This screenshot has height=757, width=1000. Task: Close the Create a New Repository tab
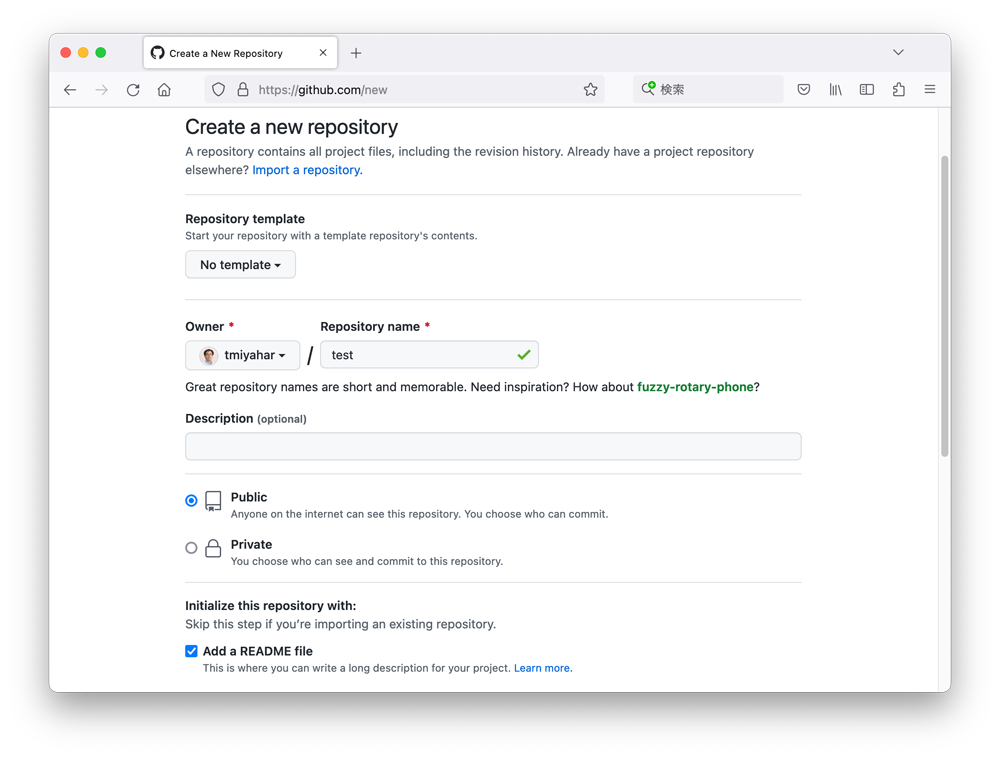click(323, 53)
